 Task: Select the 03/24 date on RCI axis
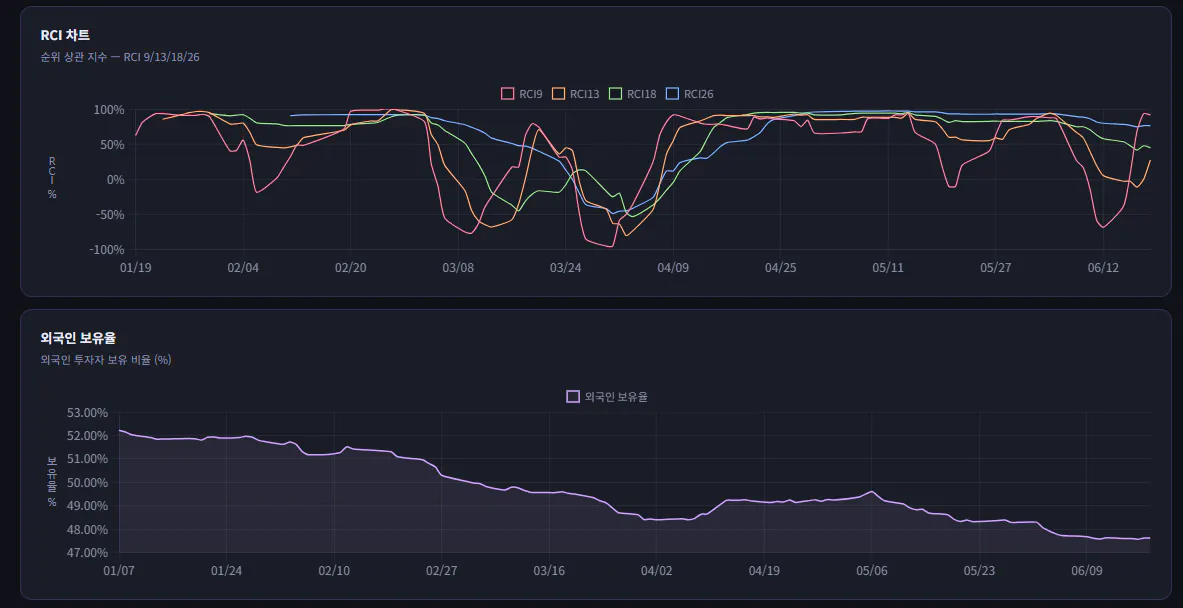tap(566, 269)
